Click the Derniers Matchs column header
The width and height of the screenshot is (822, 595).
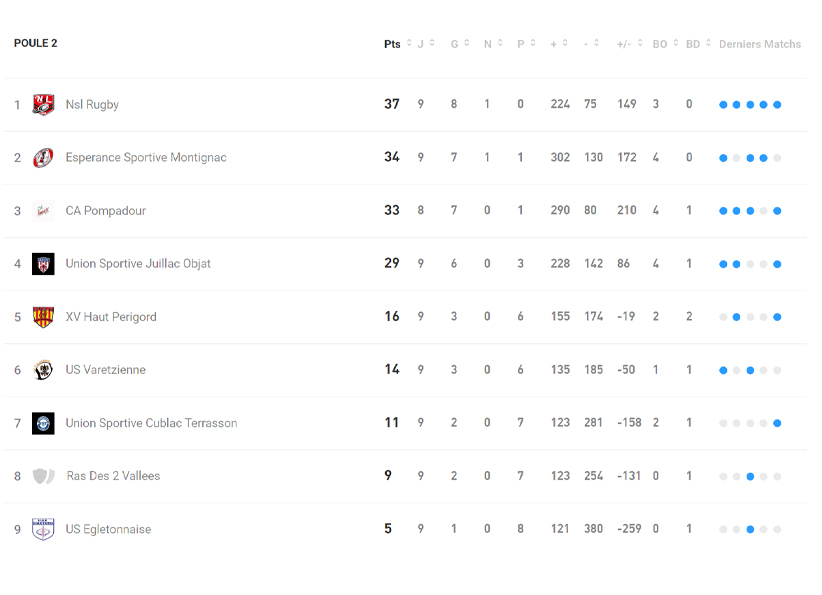(x=760, y=44)
